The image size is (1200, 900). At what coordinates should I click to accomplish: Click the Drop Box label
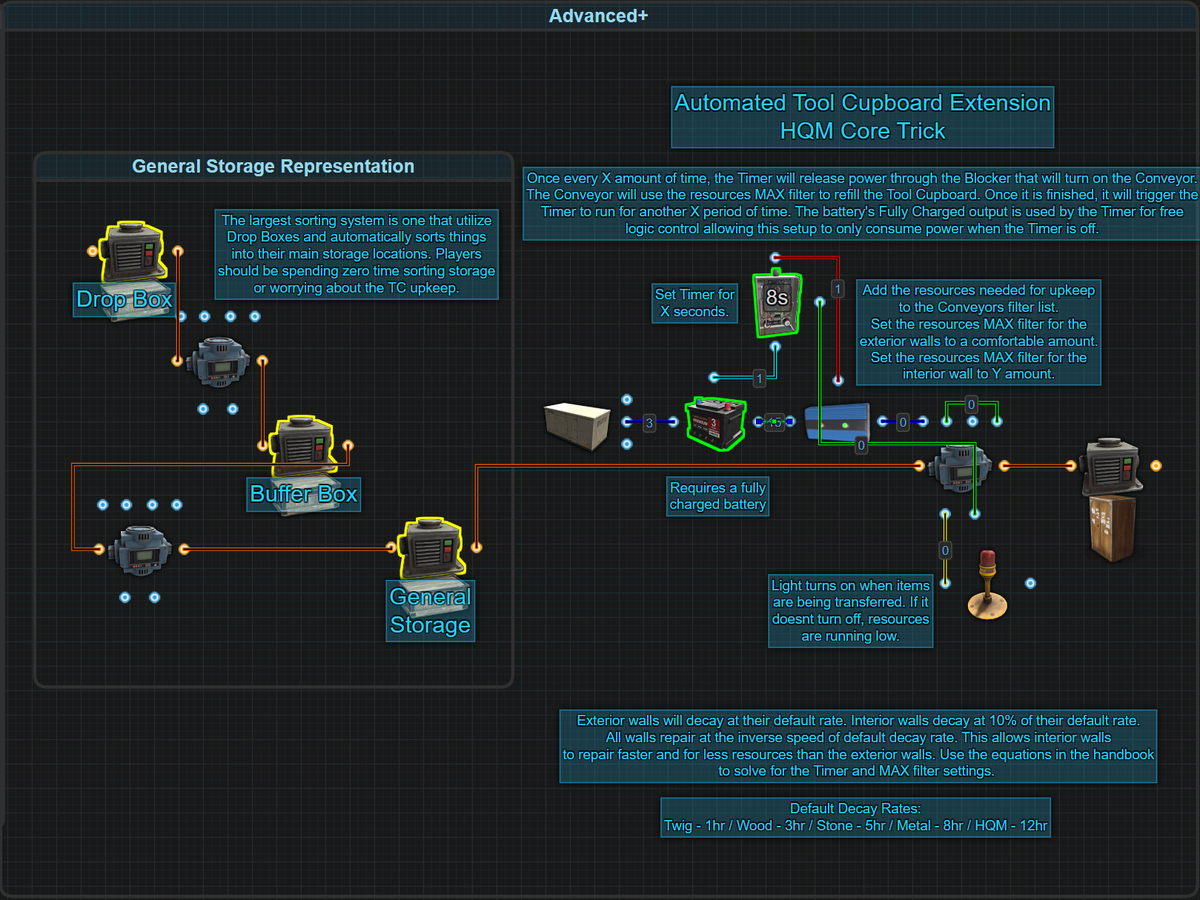coord(124,299)
